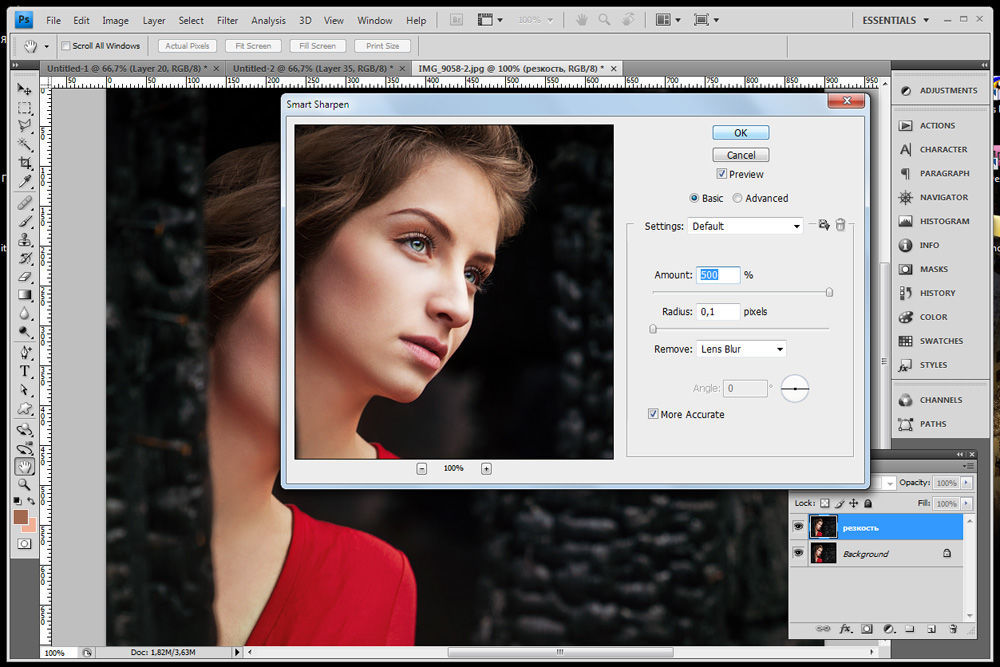
Task: Select the Brush tool
Action: coord(24,221)
